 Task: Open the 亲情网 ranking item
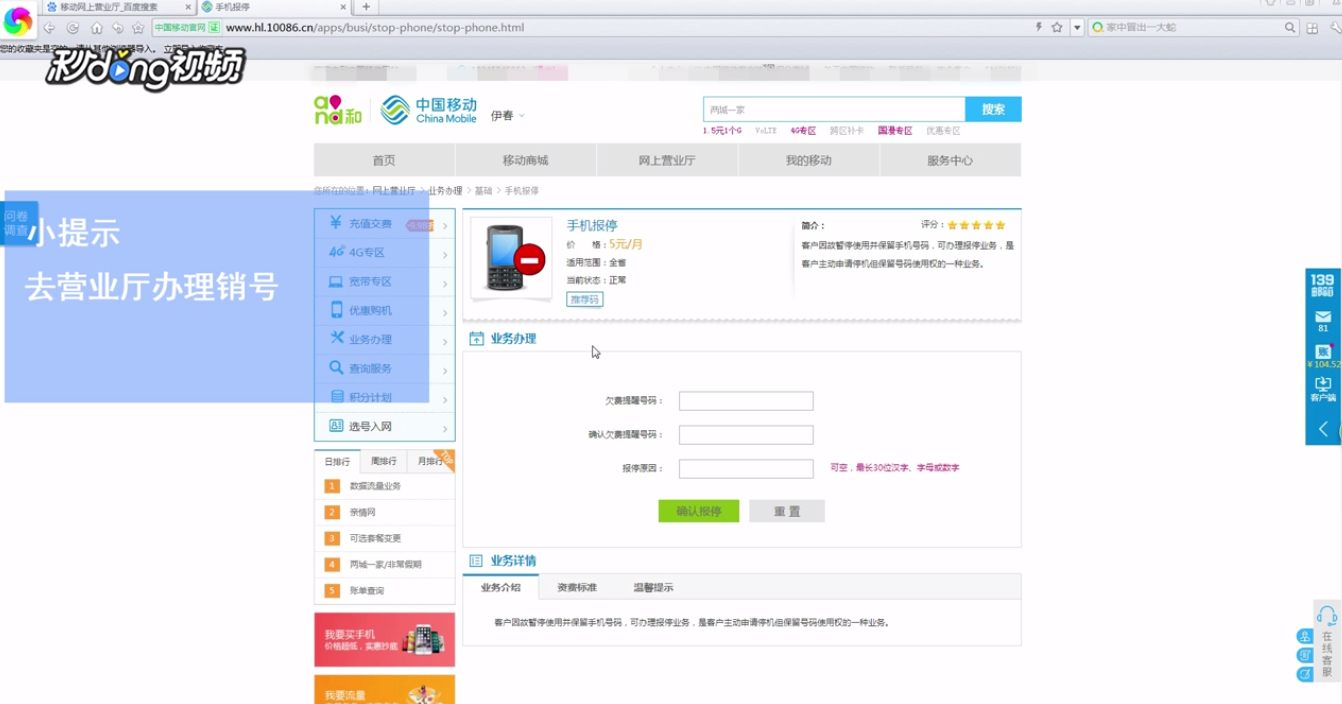coord(362,512)
